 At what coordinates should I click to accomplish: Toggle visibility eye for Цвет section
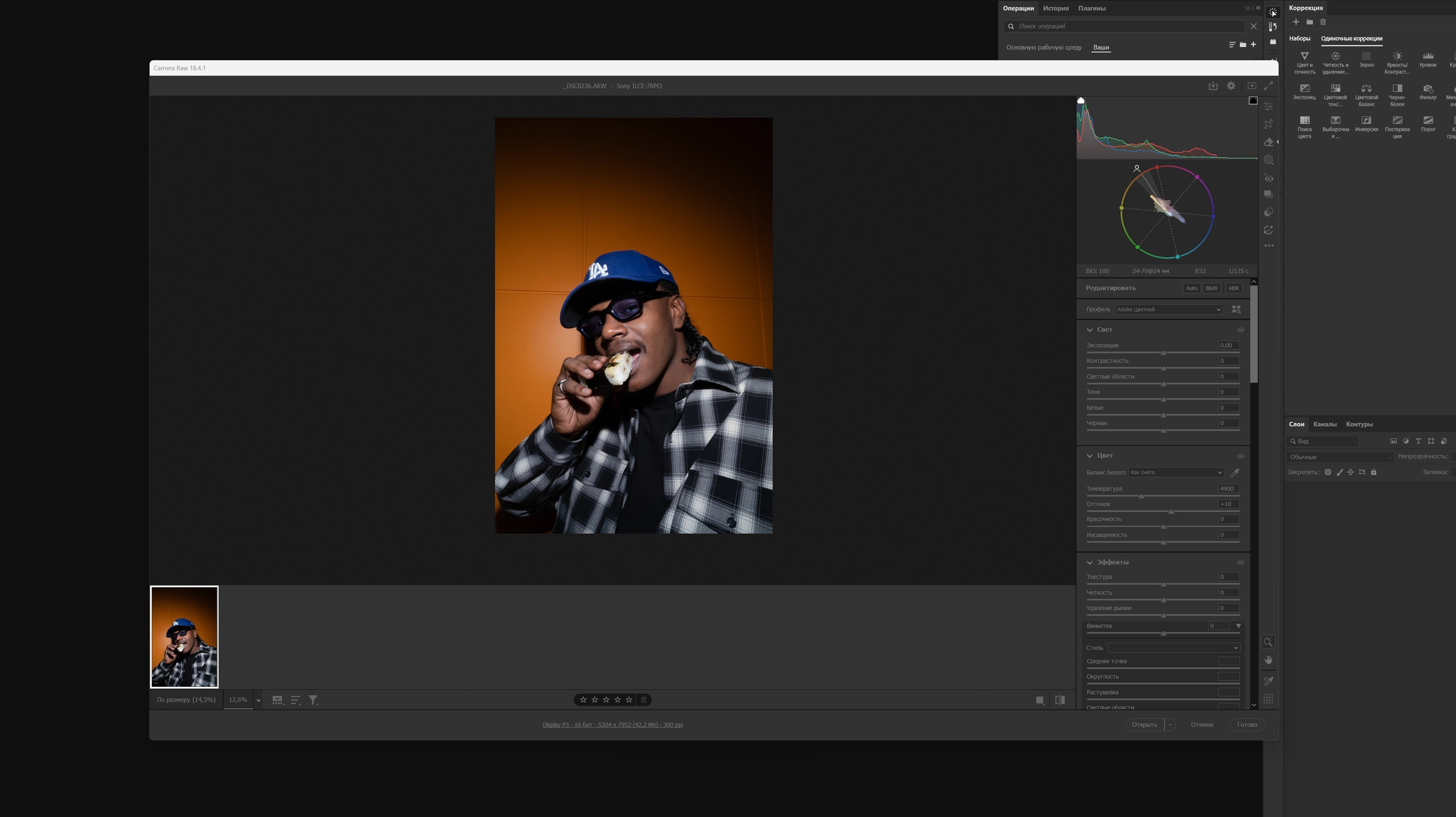click(1240, 456)
